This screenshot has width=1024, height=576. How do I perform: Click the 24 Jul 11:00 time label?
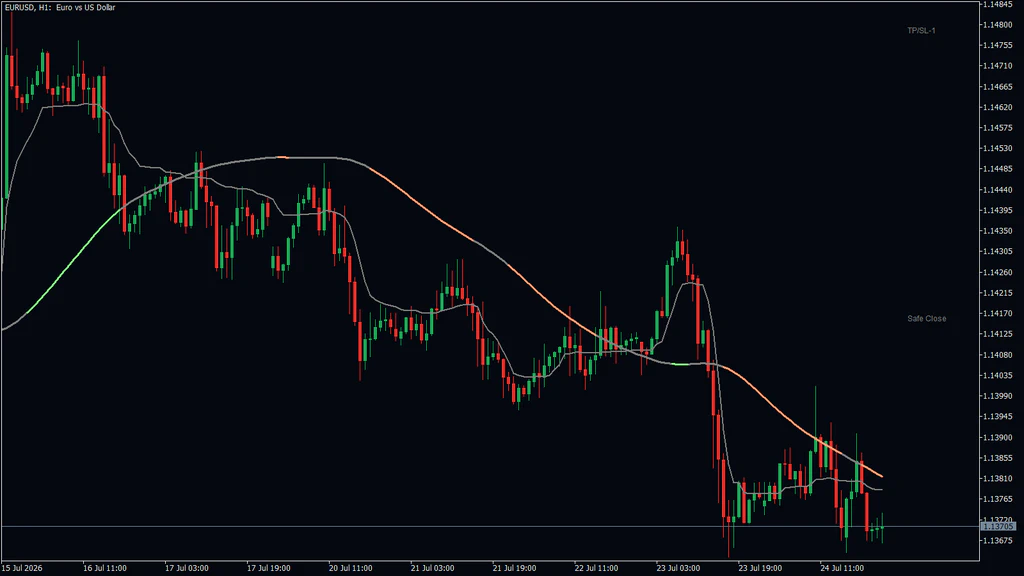pyautogui.click(x=842, y=568)
